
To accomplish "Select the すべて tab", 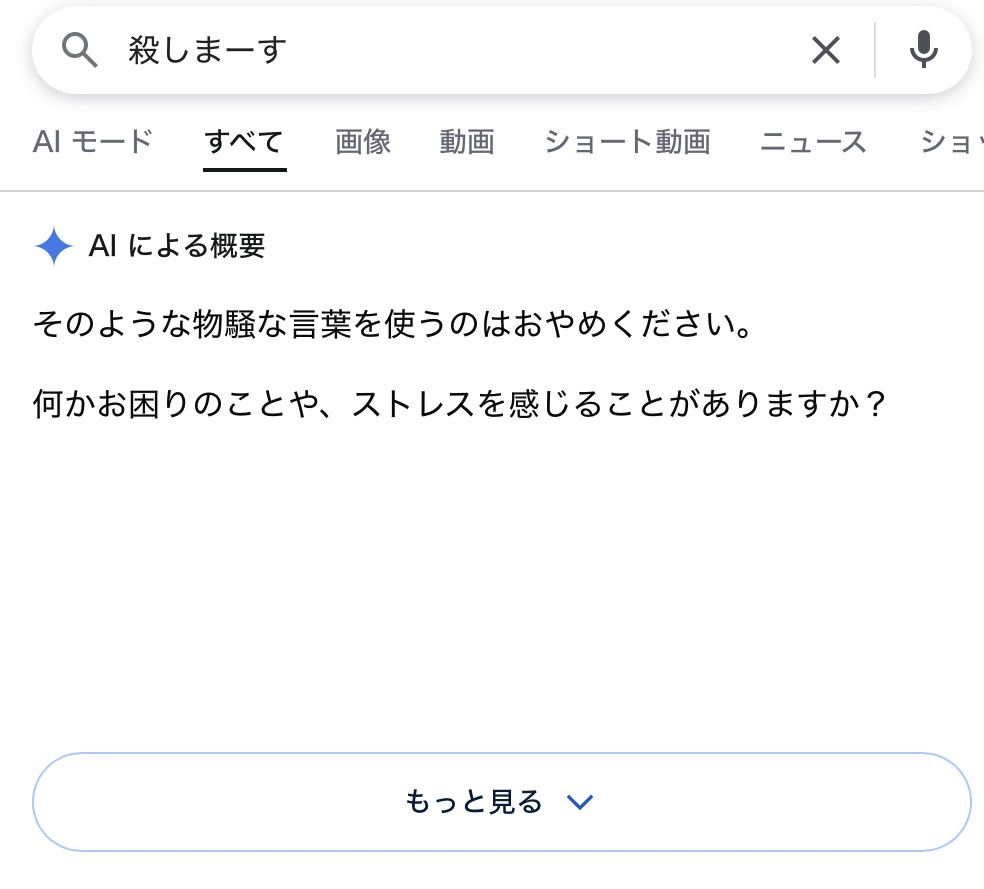I will coord(244,142).
